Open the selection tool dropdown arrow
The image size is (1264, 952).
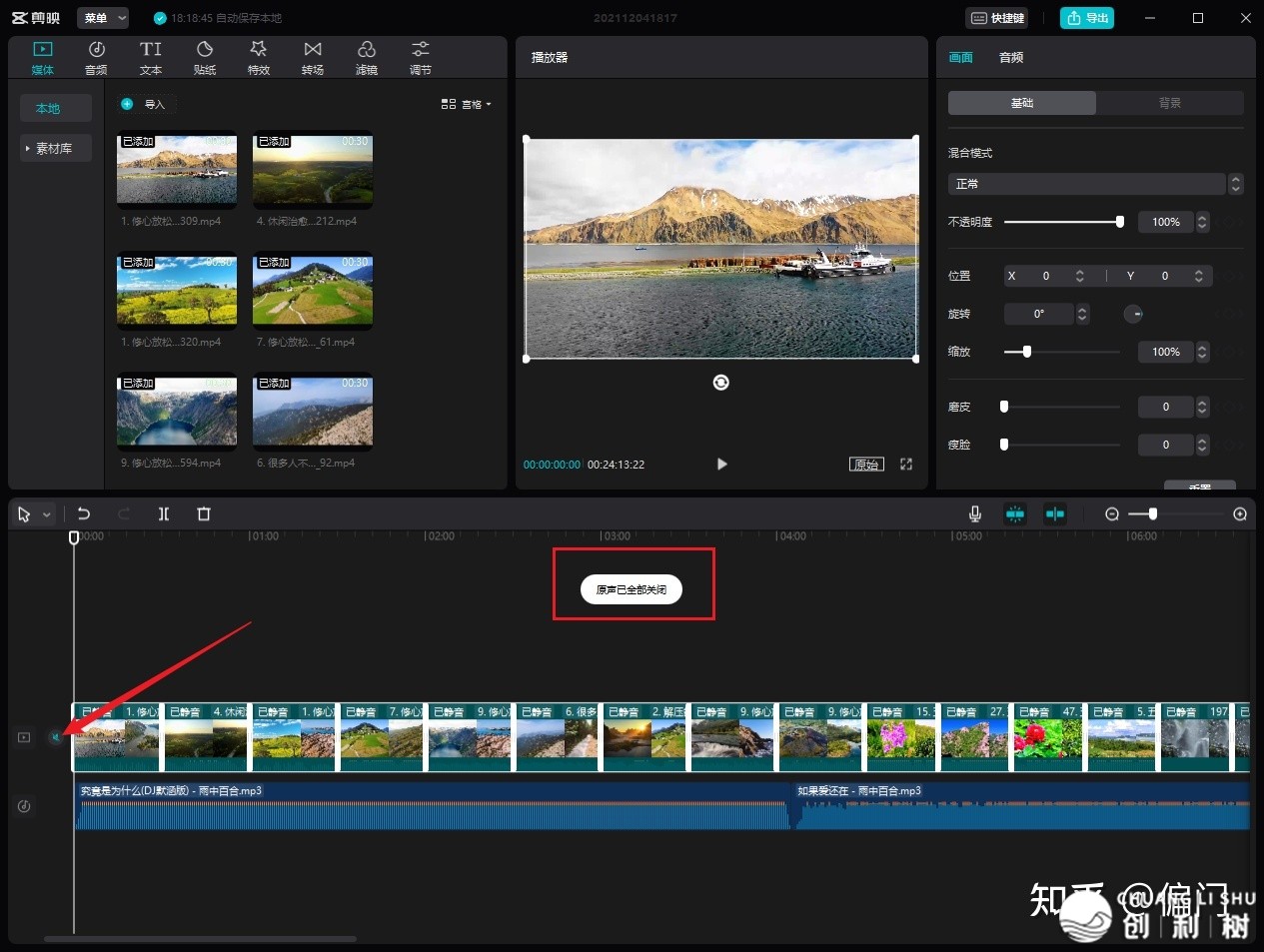[46, 514]
